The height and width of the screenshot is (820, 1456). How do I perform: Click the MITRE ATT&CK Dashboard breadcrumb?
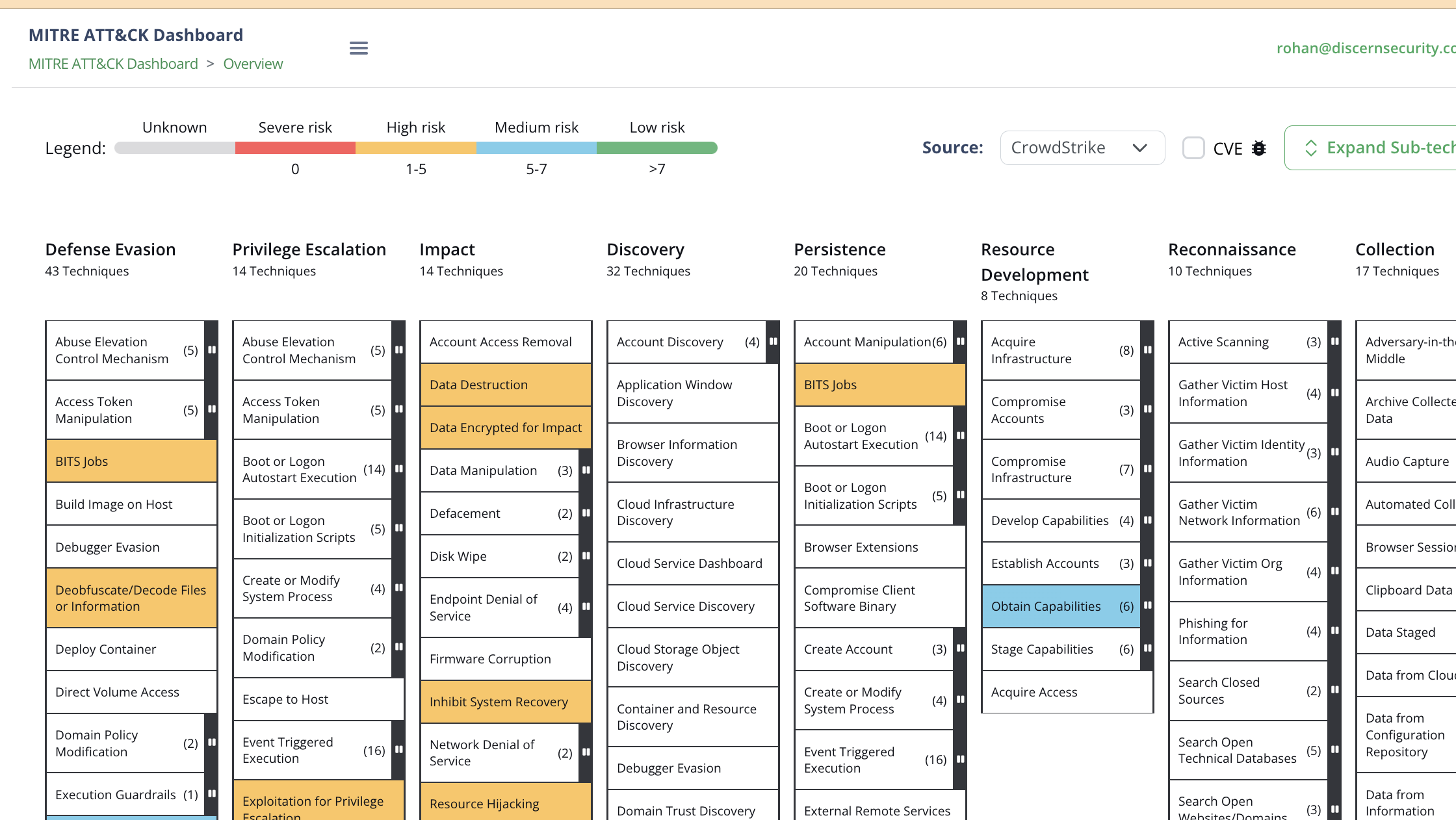click(x=113, y=64)
